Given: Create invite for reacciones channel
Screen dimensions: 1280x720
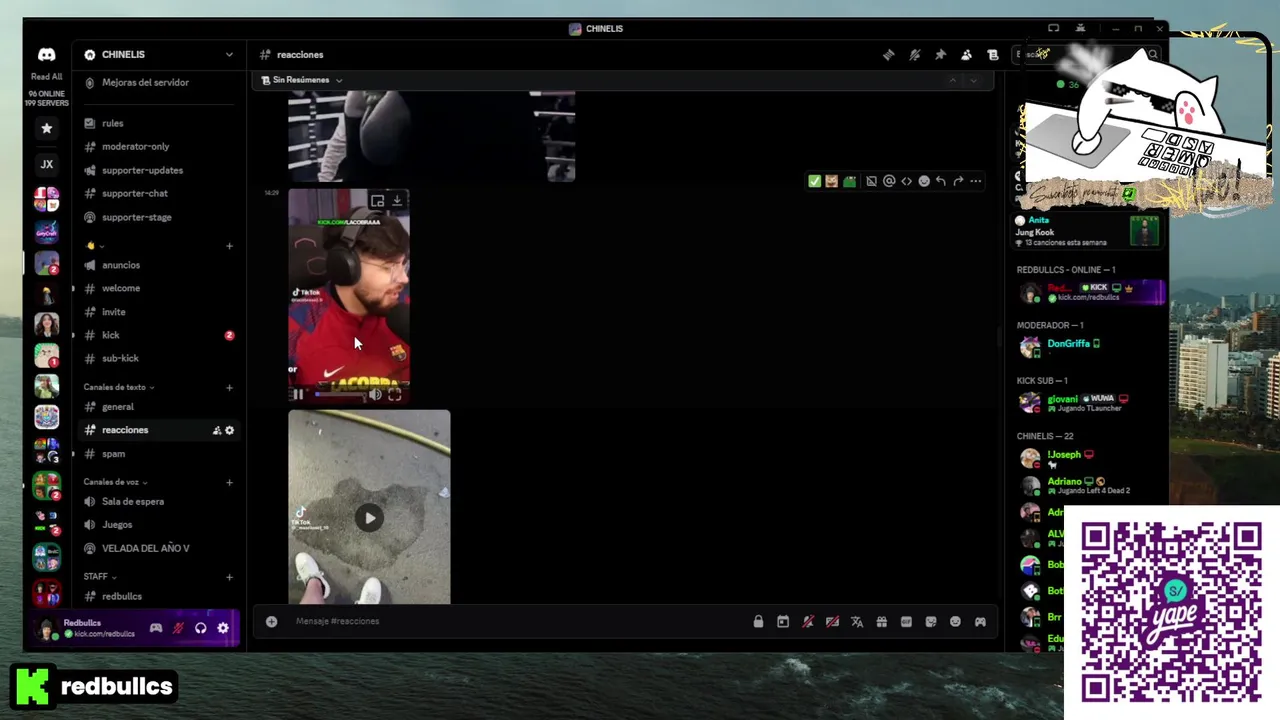Looking at the screenshot, I should [x=216, y=430].
